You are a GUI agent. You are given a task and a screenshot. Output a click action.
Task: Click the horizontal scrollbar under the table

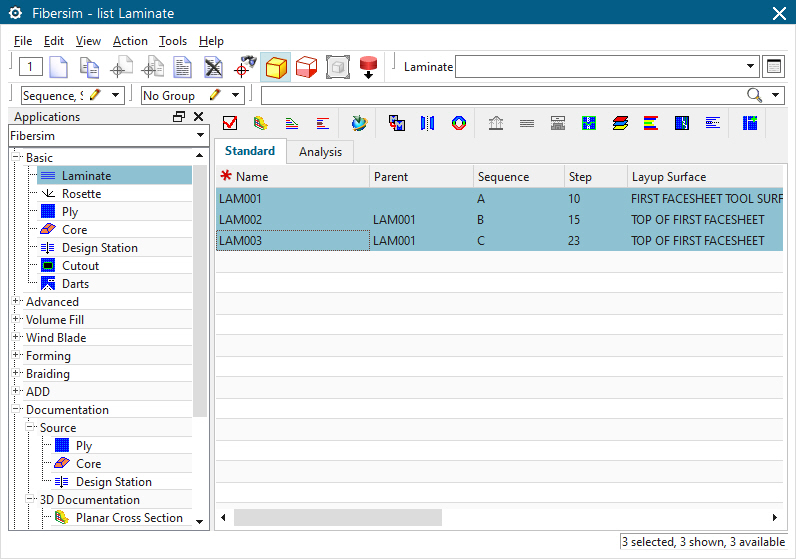[x=337, y=518]
